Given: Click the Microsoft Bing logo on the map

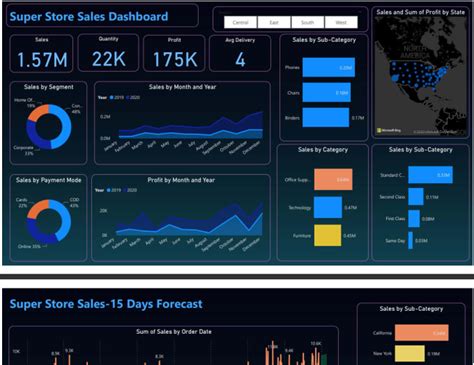Looking at the screenshot, I should [389, 130].
